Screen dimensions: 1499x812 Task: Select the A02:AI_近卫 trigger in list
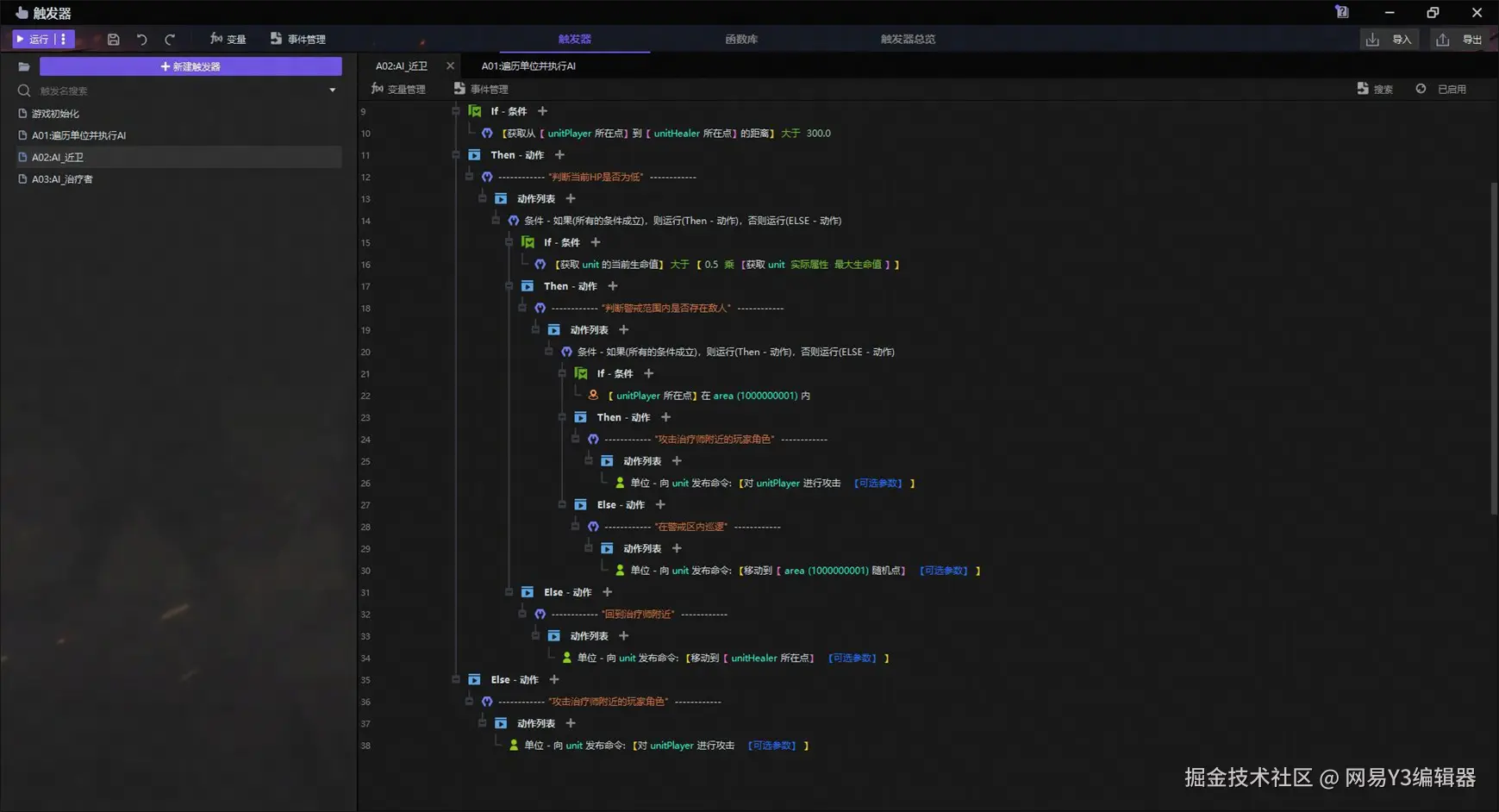point(179,157)
